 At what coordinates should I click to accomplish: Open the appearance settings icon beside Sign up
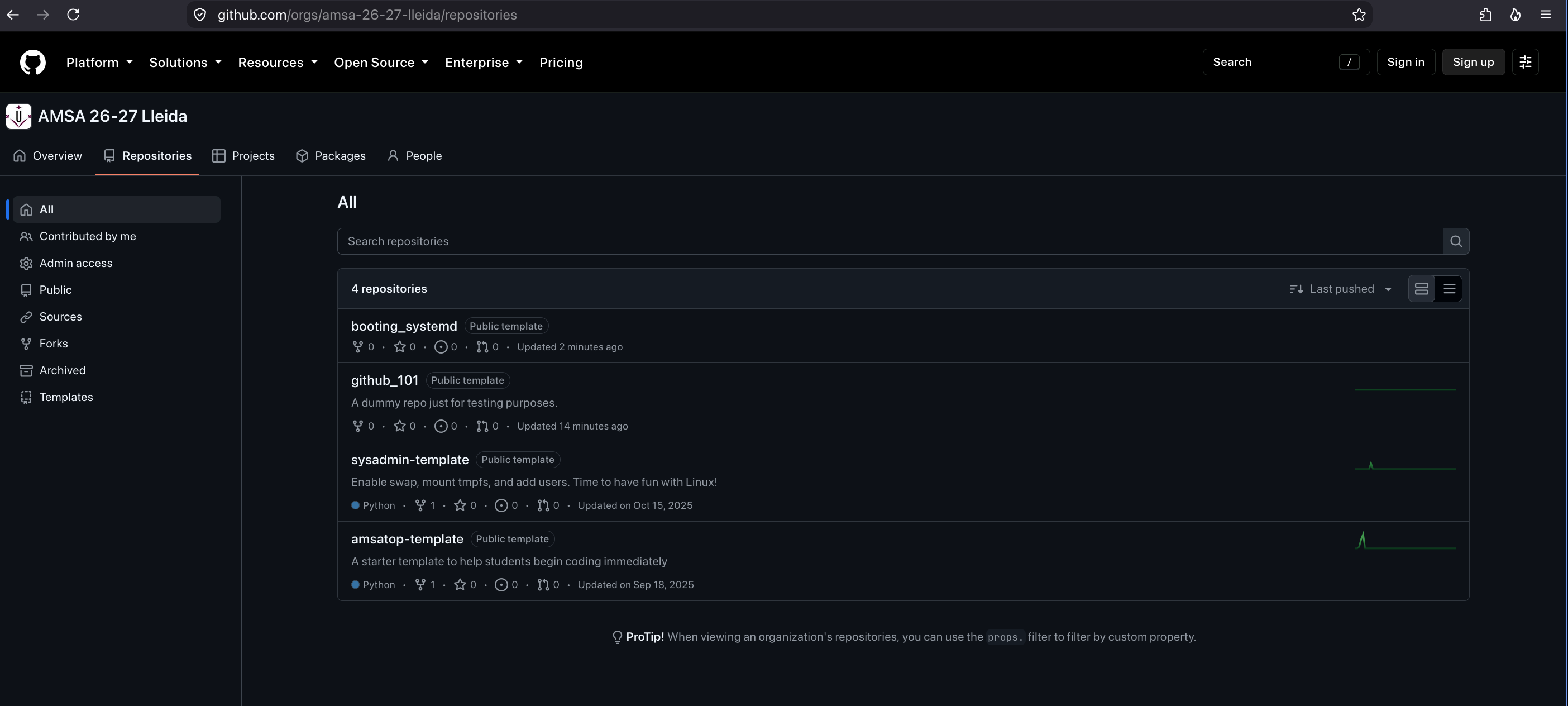coord(1526,62)
